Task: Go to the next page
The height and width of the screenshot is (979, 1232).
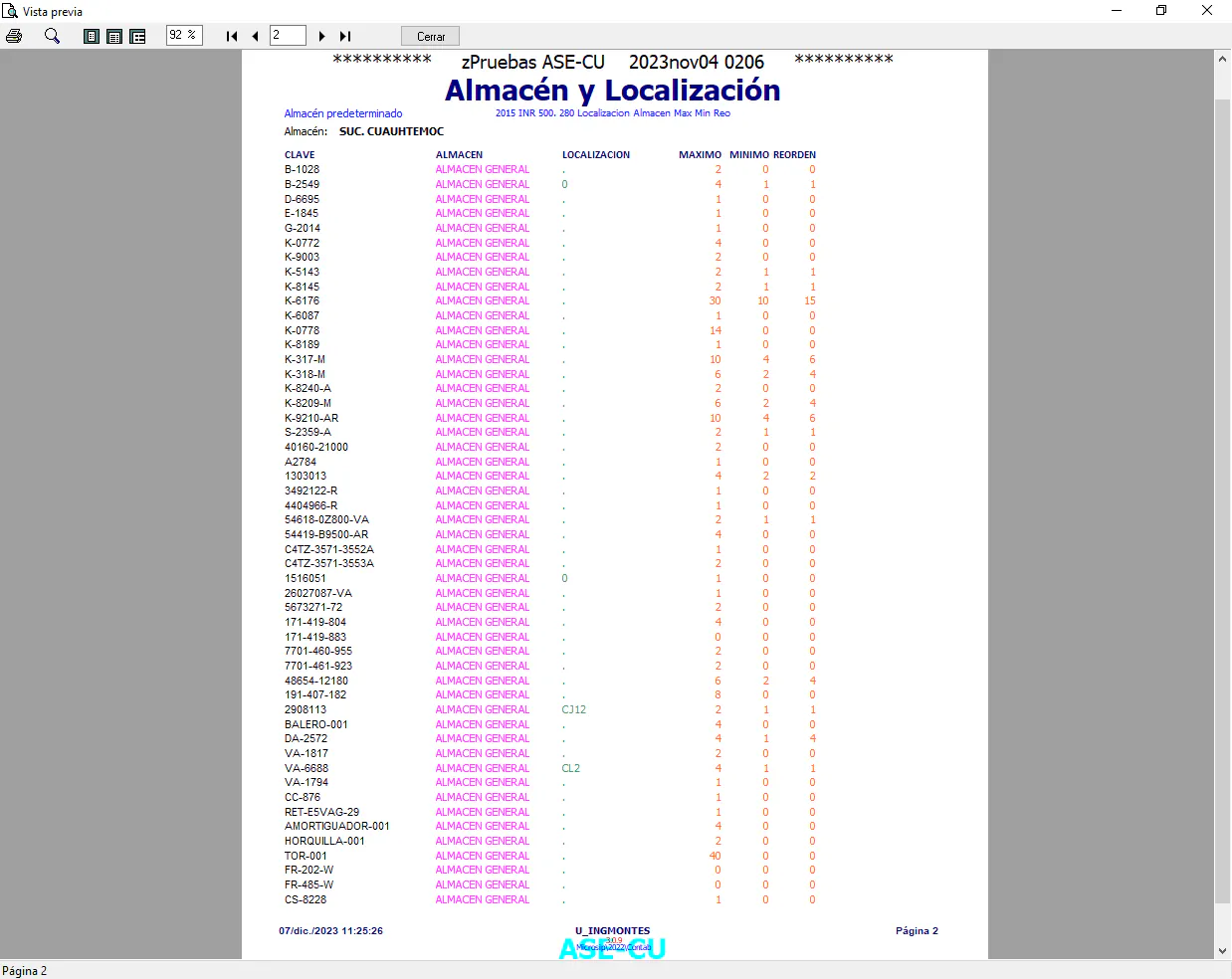Action: tap(321, 36)
